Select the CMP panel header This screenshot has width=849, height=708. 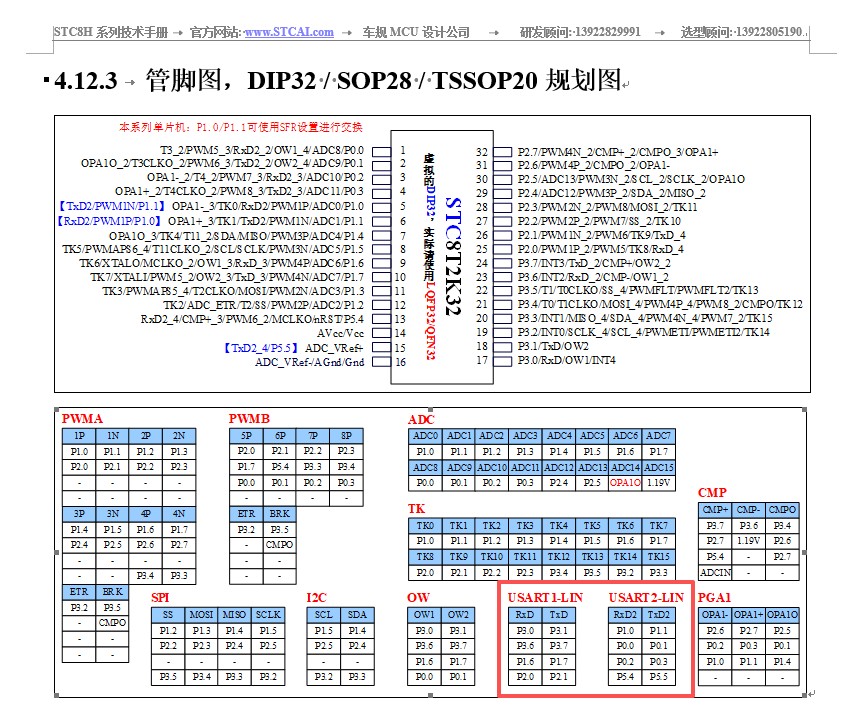[x=712, y=492]
